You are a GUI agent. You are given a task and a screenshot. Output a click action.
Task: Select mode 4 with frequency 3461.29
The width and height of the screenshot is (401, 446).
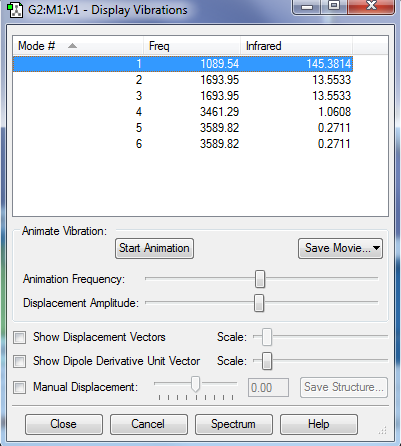point(183,112)
